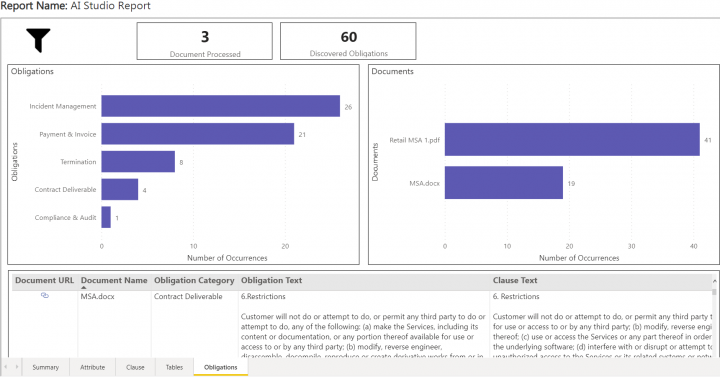Open the Tables tab
Image resolution: width=720 pixels, height=377 pixels.
coord(174,367)
